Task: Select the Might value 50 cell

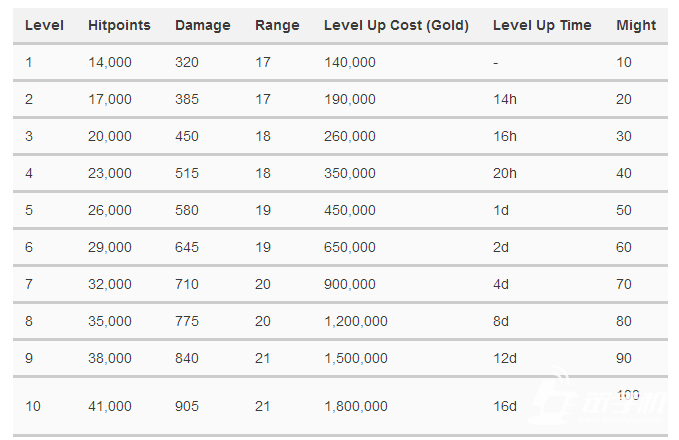Action: (x=624, y=210)
